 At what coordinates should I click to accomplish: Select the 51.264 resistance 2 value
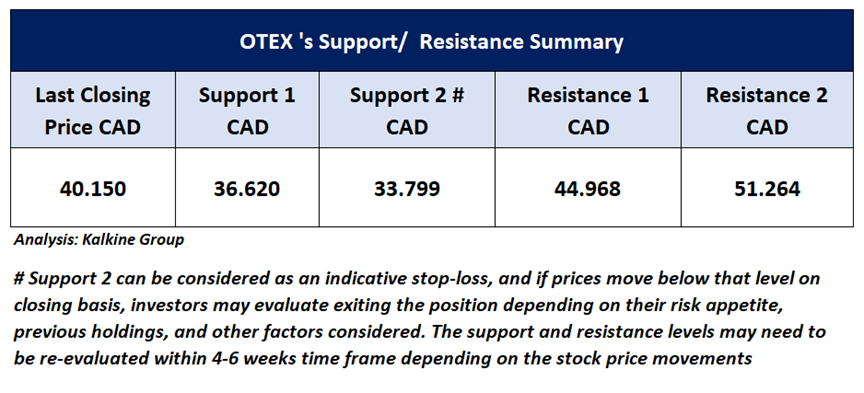(767, 189)
